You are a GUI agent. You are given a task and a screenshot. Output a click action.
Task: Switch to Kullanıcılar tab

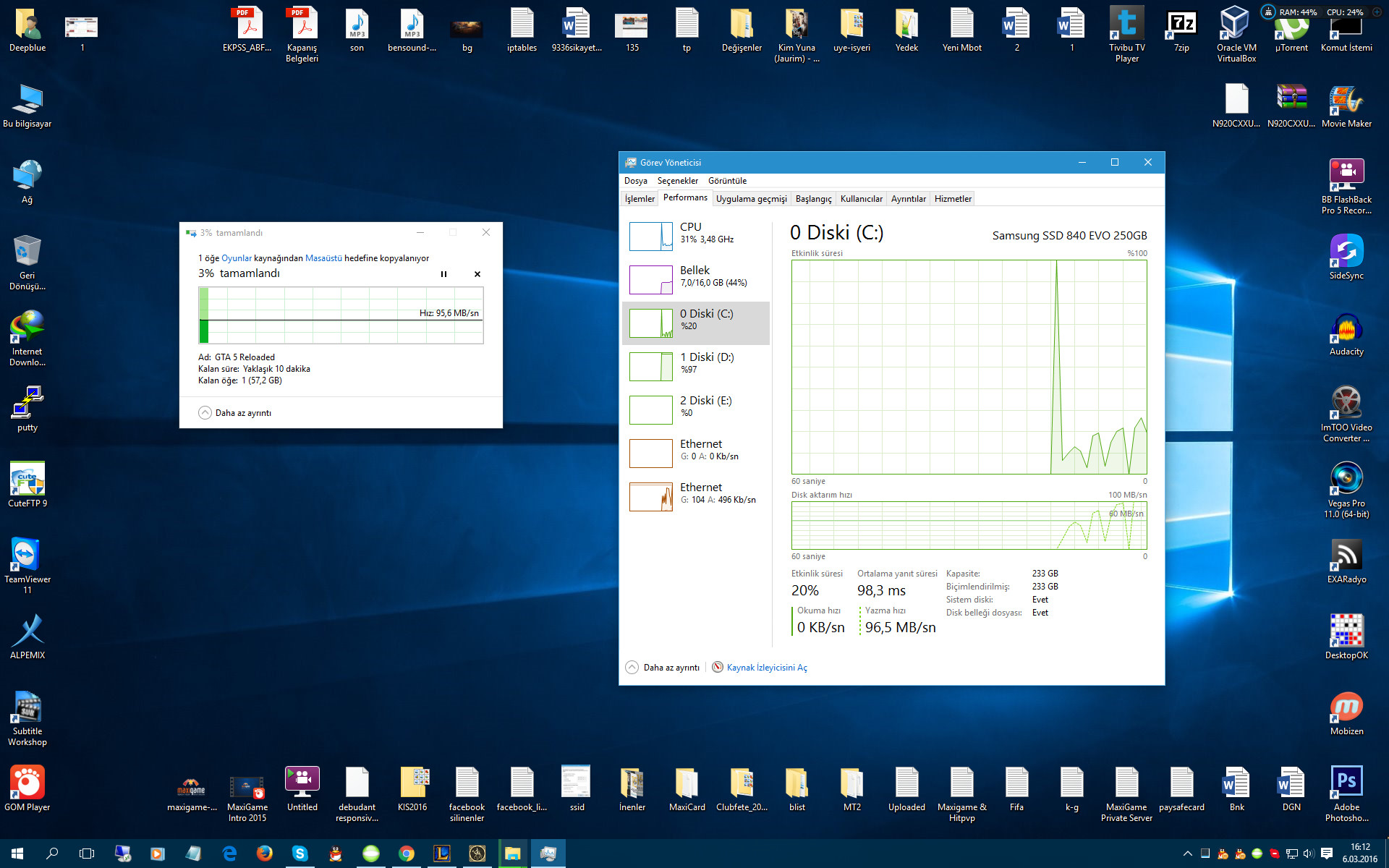click(861, 199)
